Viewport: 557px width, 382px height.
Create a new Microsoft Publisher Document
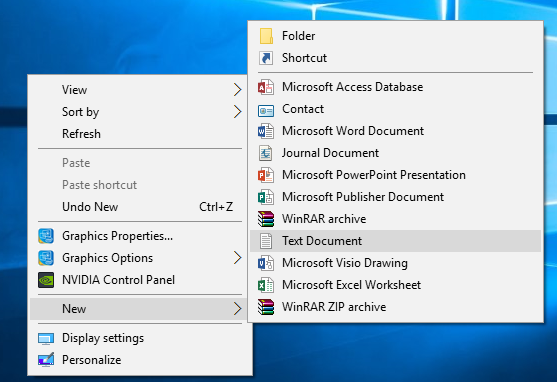click(x=395, y=197)
